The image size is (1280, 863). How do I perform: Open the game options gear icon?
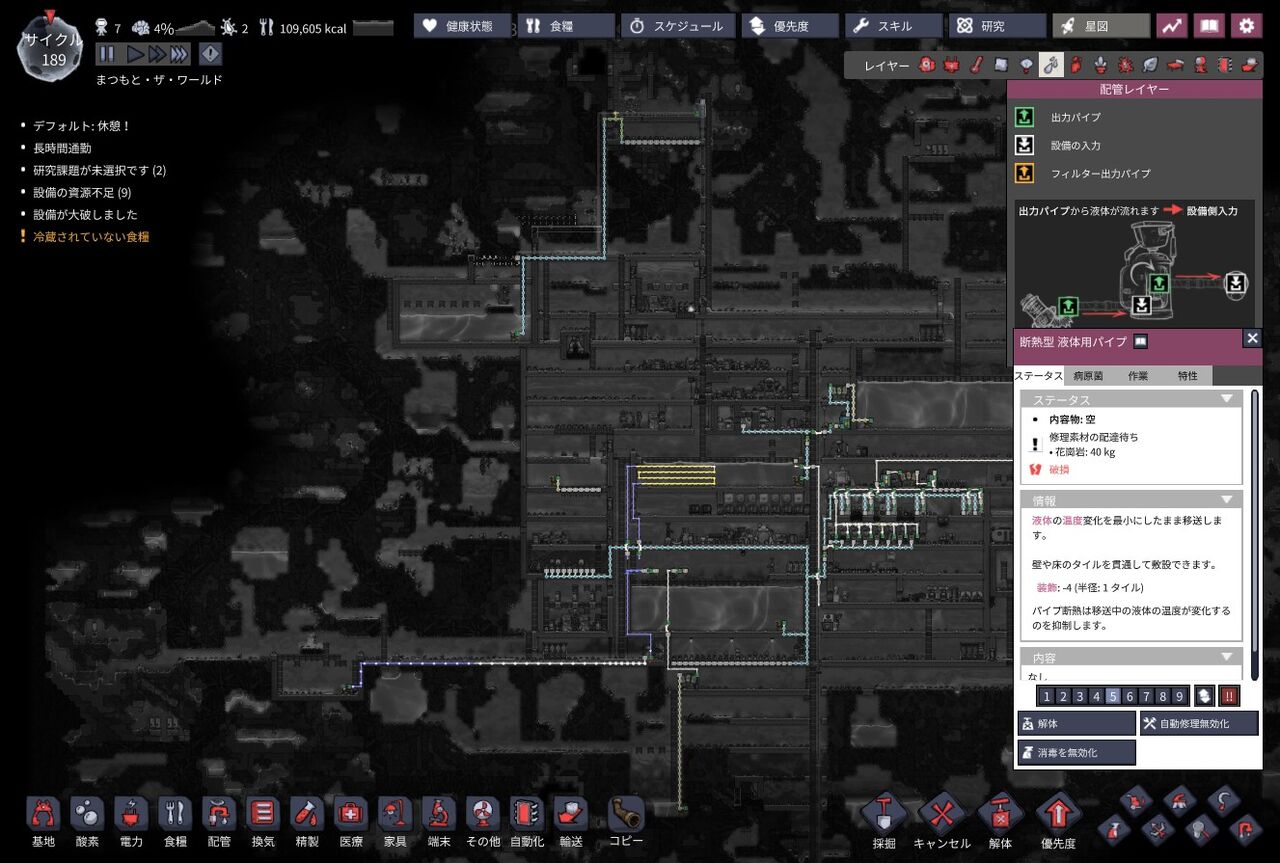(x=1246, y=26)
